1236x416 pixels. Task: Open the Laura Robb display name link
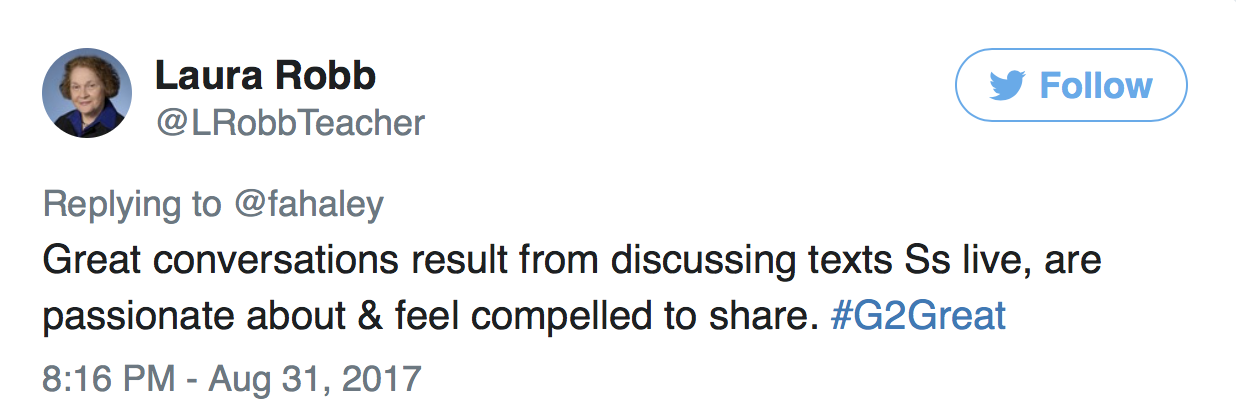coord(266,75)
